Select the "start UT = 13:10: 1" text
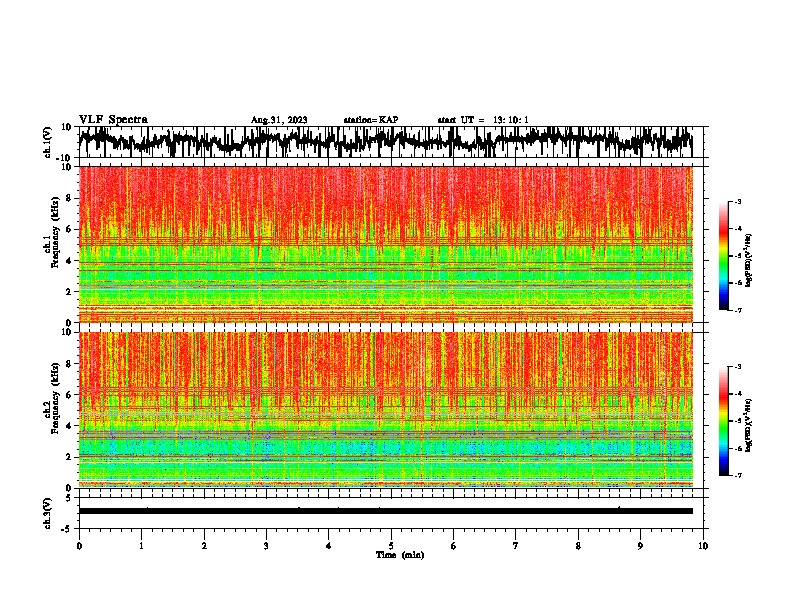Image resolution: width=792 pixels, height=612 pixels. point(483,120)
